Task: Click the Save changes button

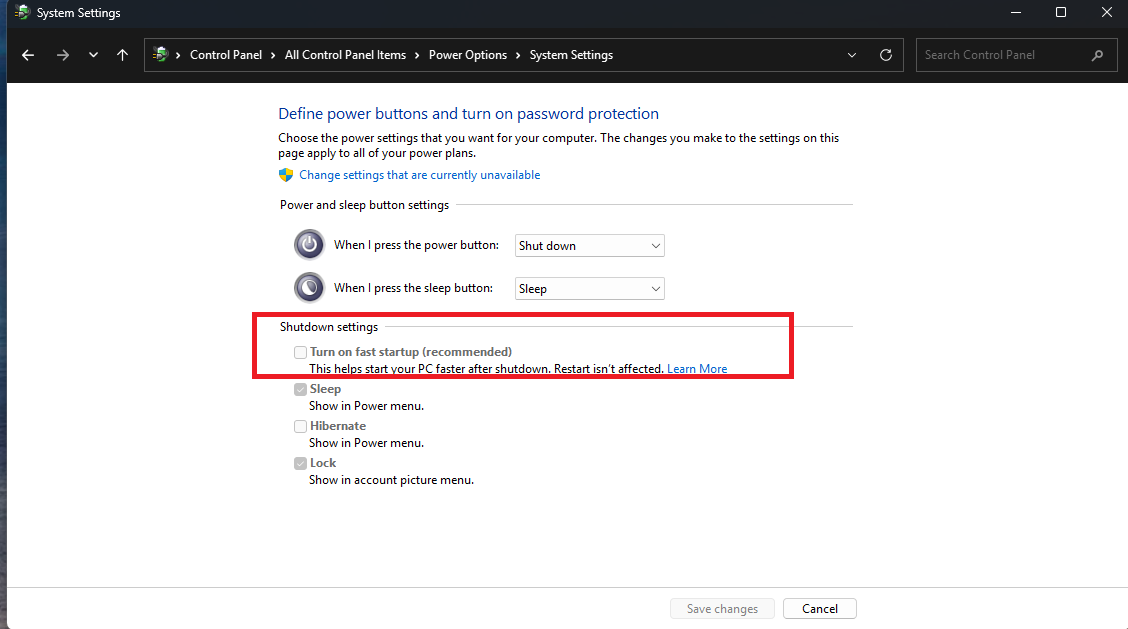Action: [x=722, y=608]
